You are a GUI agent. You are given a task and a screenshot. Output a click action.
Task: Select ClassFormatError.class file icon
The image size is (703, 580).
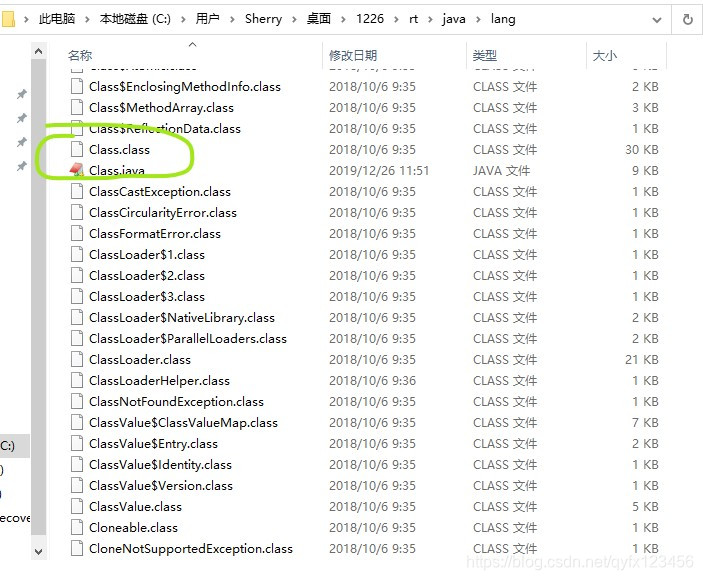coord(77,234)
